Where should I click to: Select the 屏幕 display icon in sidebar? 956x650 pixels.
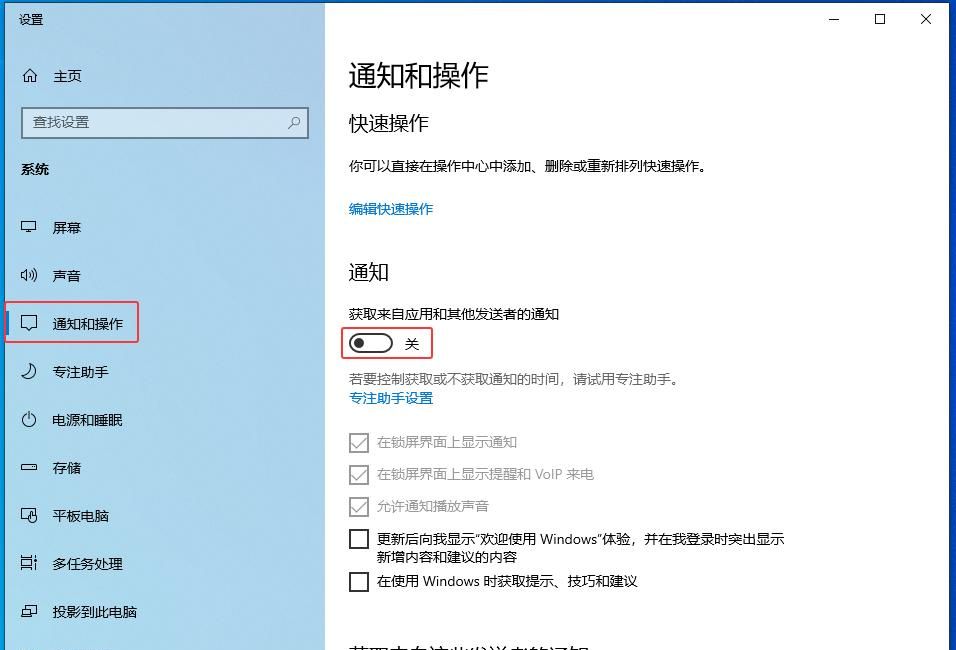28,227
